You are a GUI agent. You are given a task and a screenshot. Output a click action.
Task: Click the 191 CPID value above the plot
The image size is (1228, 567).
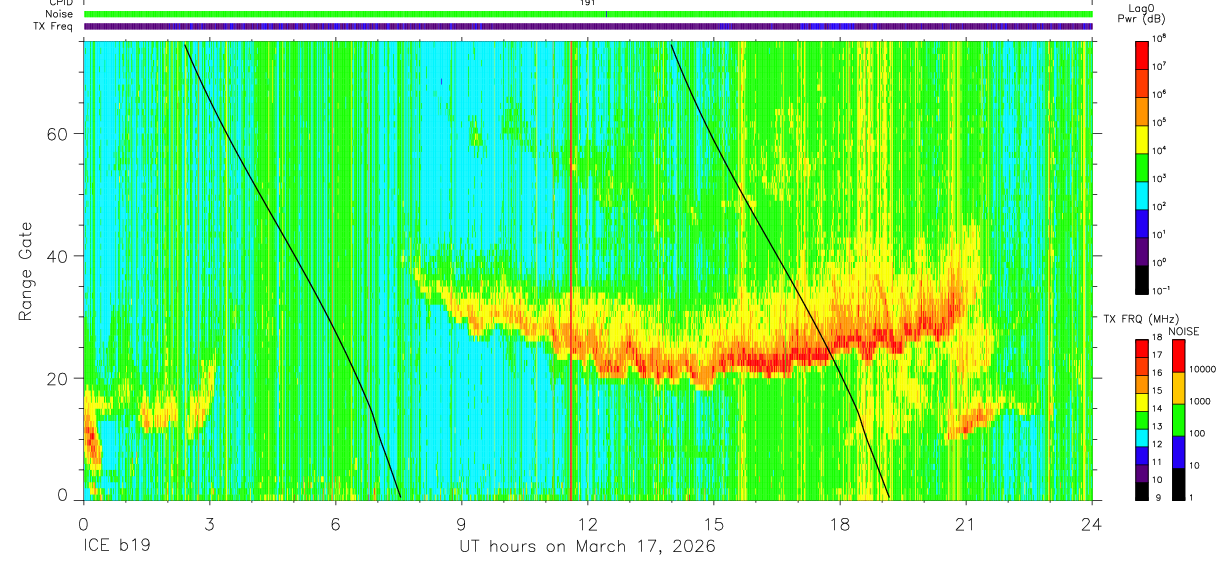coord(589,3)
